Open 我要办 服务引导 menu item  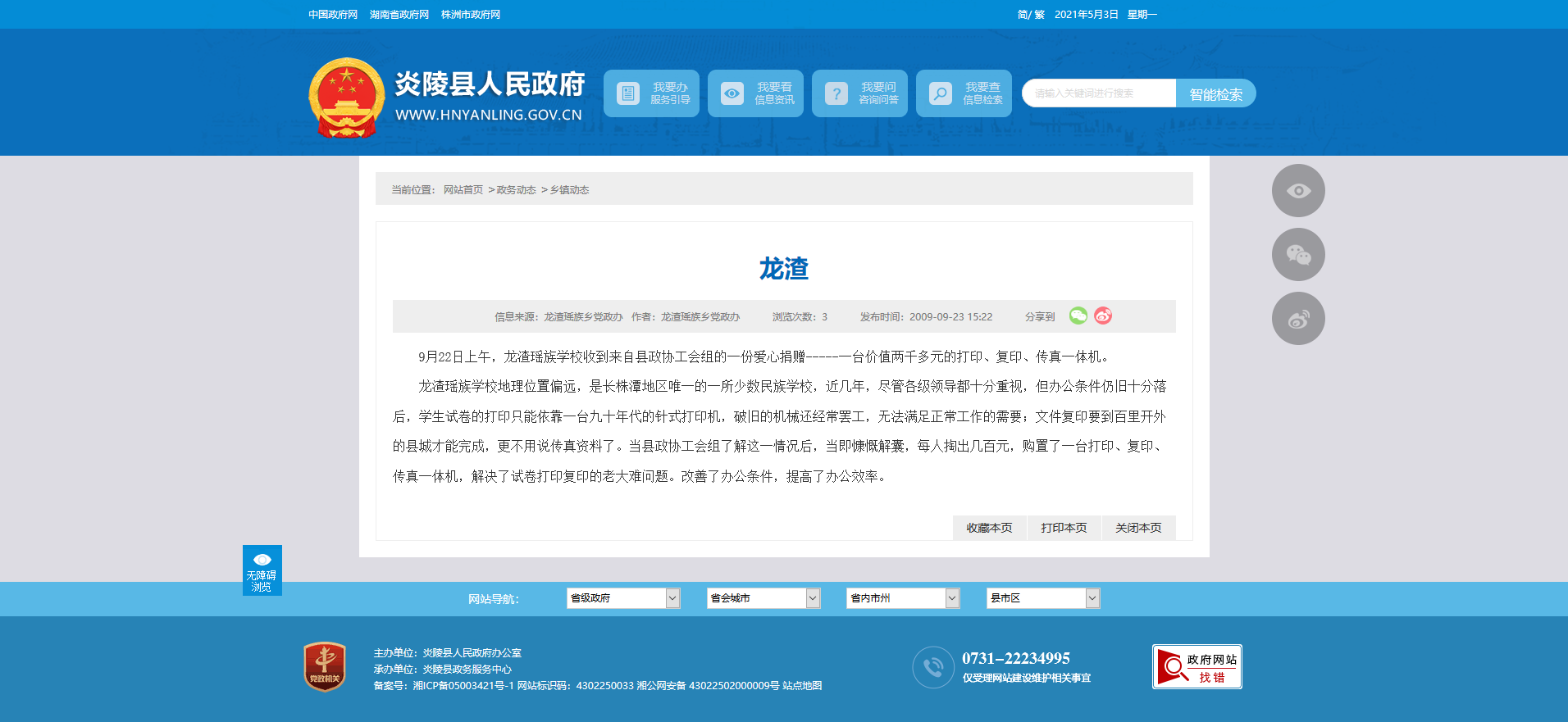point(651,93)
